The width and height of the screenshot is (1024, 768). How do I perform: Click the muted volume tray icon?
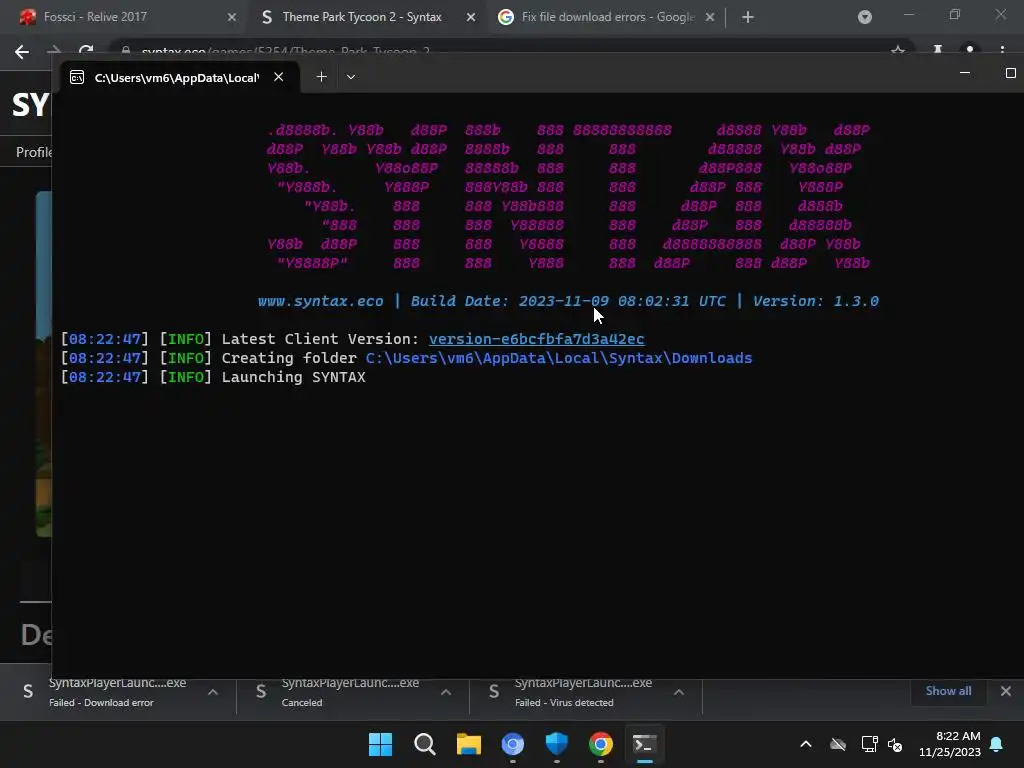coord(895,744)
